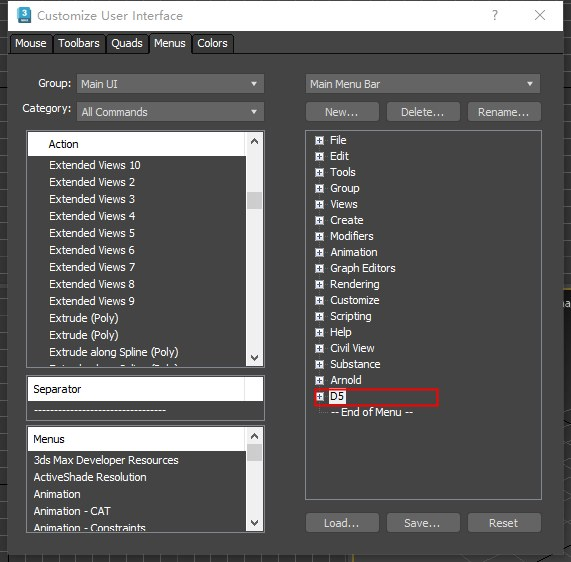Click the Menus list scroll-up arrow

pos(254,436)
